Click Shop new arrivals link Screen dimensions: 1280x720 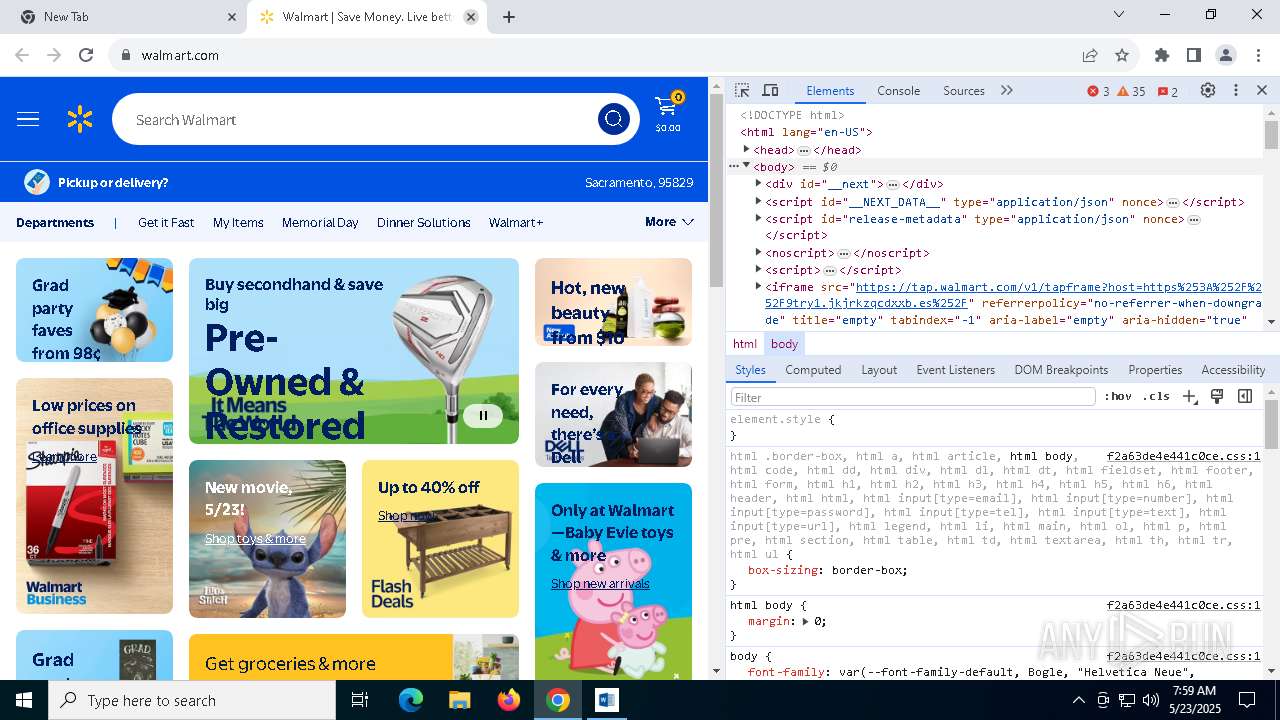[x=600, y=583]
